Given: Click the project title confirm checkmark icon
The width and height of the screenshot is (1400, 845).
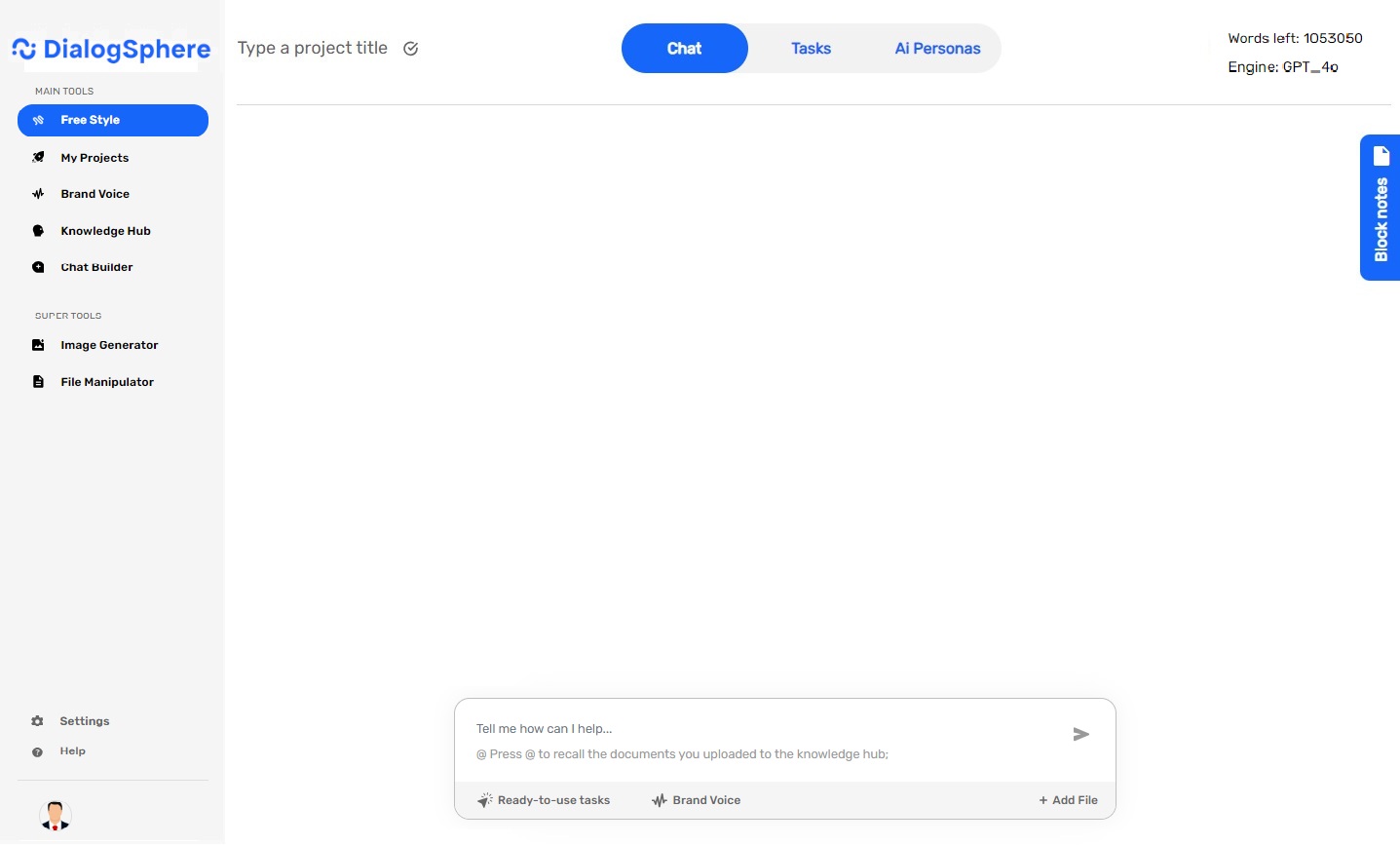Looking at the screenshot, I should 410,48.
